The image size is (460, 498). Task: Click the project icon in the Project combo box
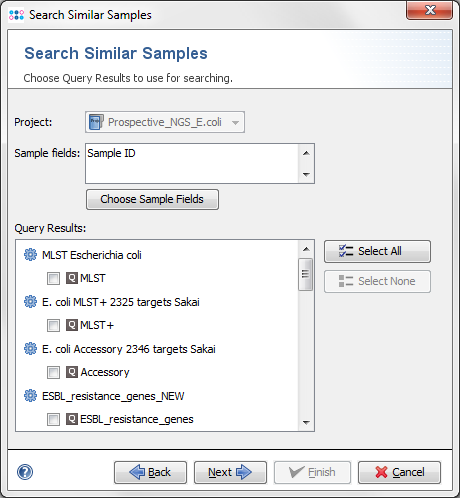[x=96, y=122]
